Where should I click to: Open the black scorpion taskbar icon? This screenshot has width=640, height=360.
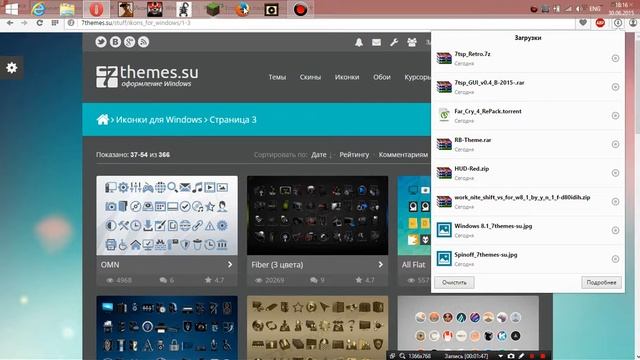184,9
